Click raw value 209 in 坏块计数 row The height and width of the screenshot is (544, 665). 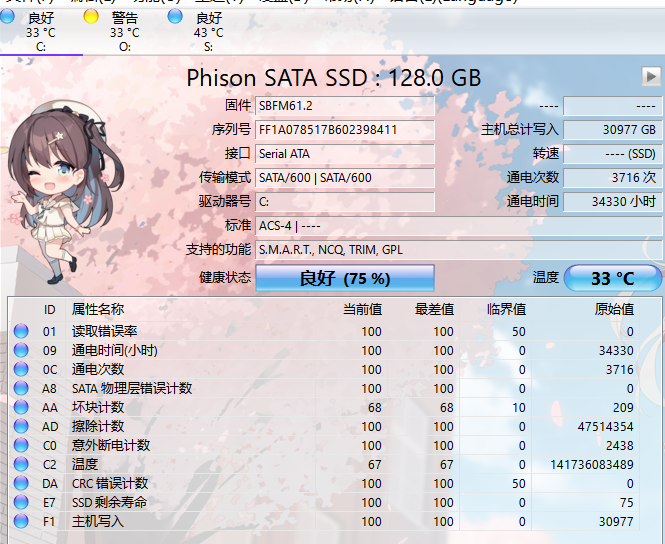(623, 407)
